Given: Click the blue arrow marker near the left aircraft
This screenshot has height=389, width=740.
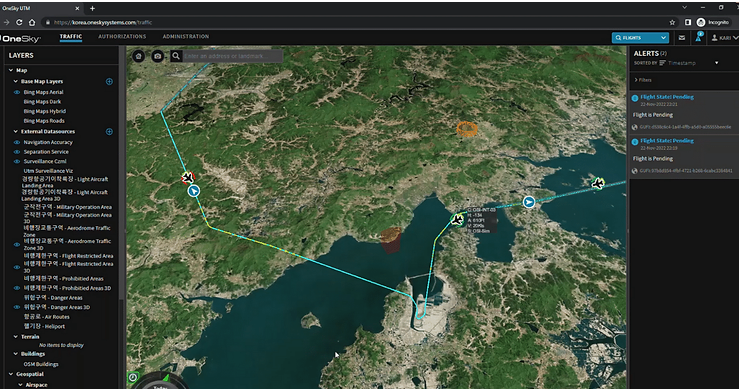Looking at the screenshot, I should click(193, 191).
